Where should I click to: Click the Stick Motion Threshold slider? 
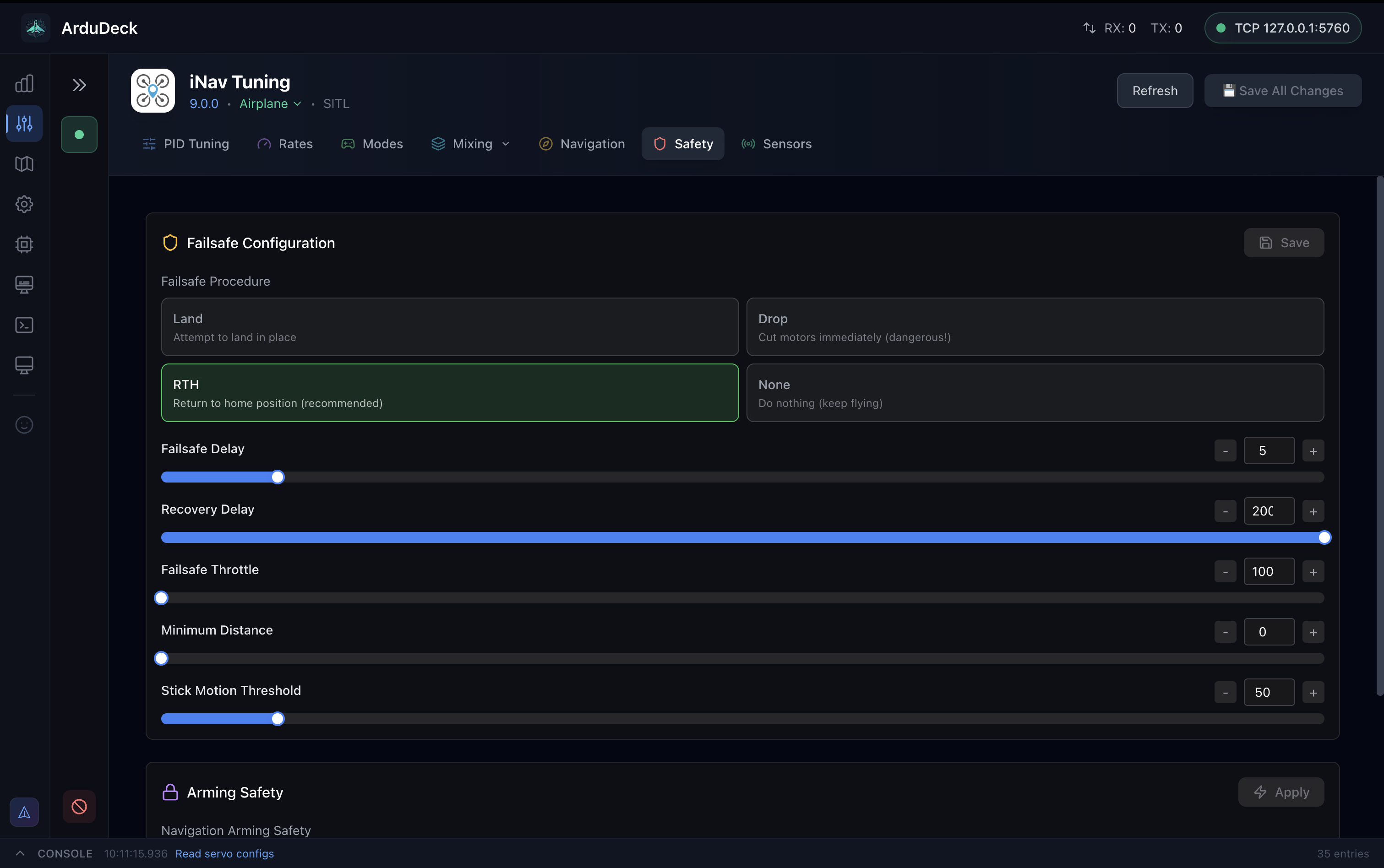[x=742, y=719]
